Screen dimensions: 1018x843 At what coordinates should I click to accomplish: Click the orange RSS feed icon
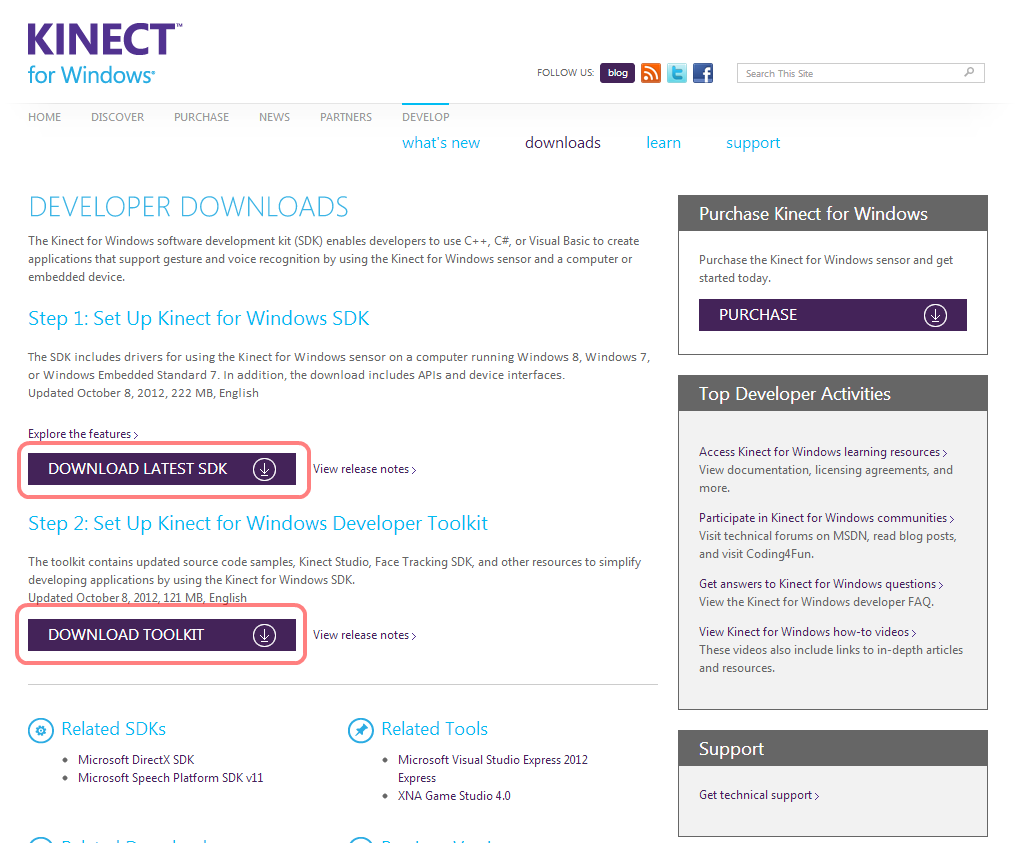651,73
